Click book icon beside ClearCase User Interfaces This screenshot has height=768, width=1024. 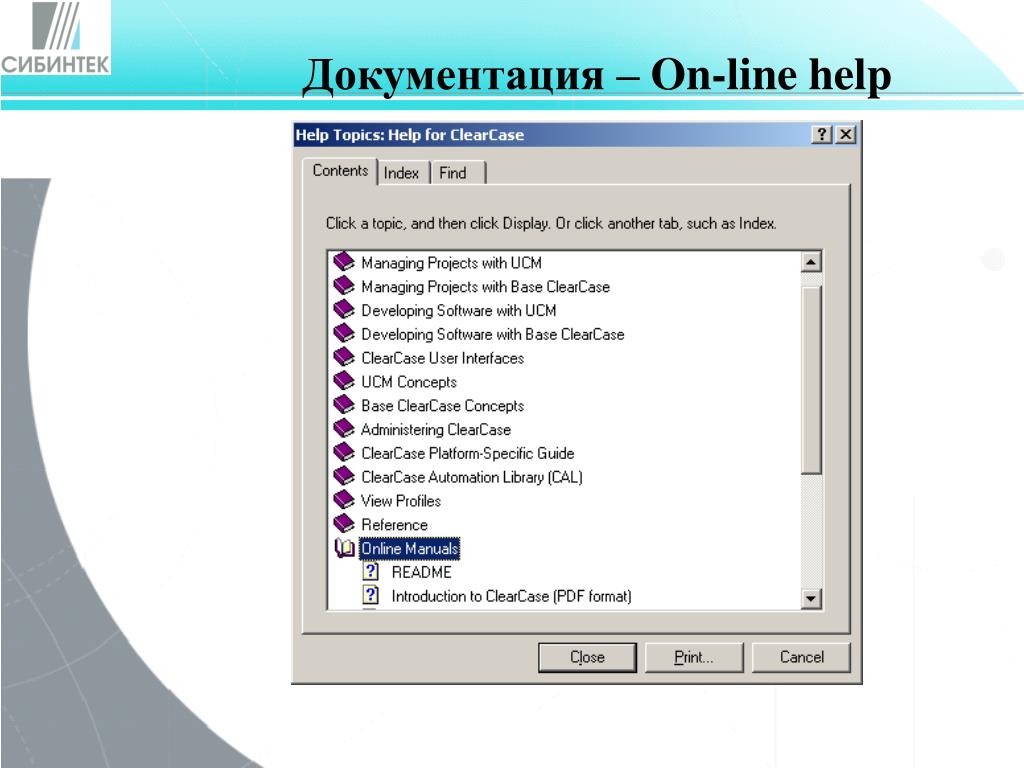344,357
